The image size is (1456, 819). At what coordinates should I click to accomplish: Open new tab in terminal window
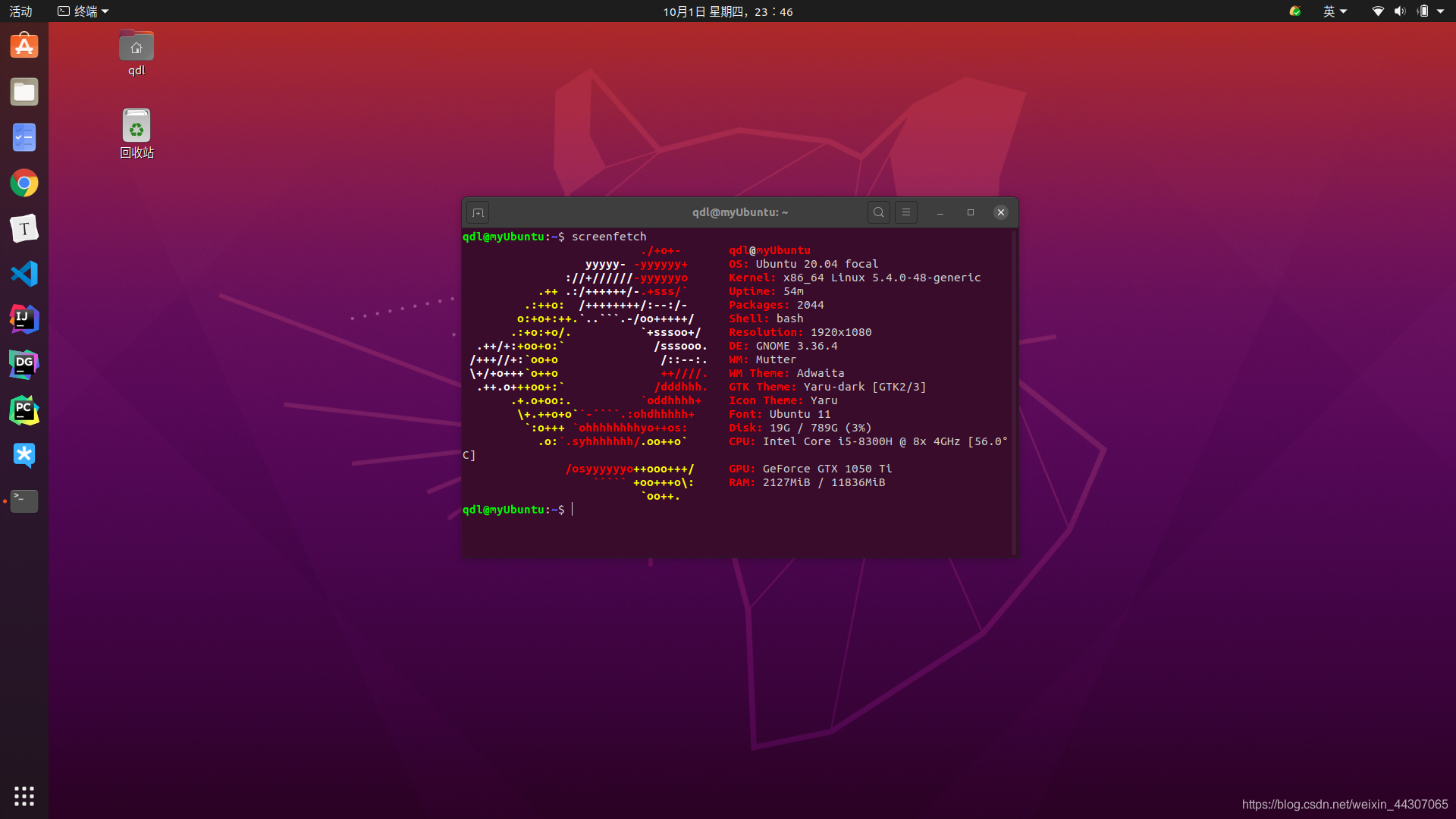click(478, 213)
